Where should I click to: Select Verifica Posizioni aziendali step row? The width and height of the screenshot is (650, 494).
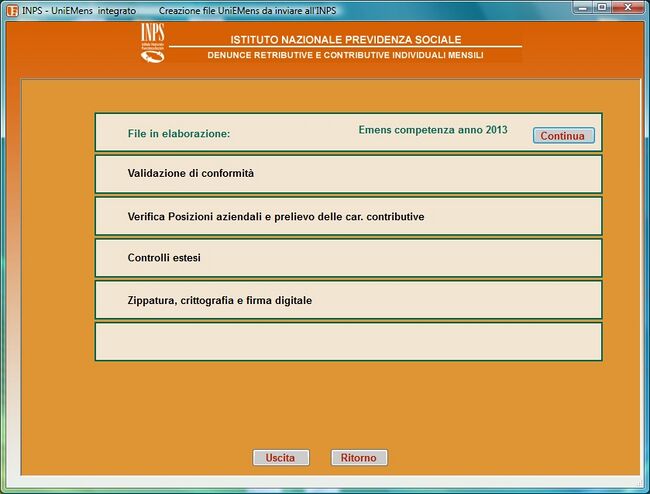click(x=276, y=216)
